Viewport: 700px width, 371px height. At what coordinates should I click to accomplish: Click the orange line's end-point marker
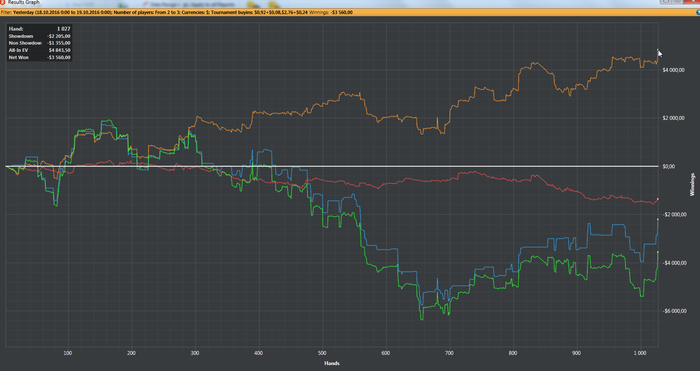point(658,50)
